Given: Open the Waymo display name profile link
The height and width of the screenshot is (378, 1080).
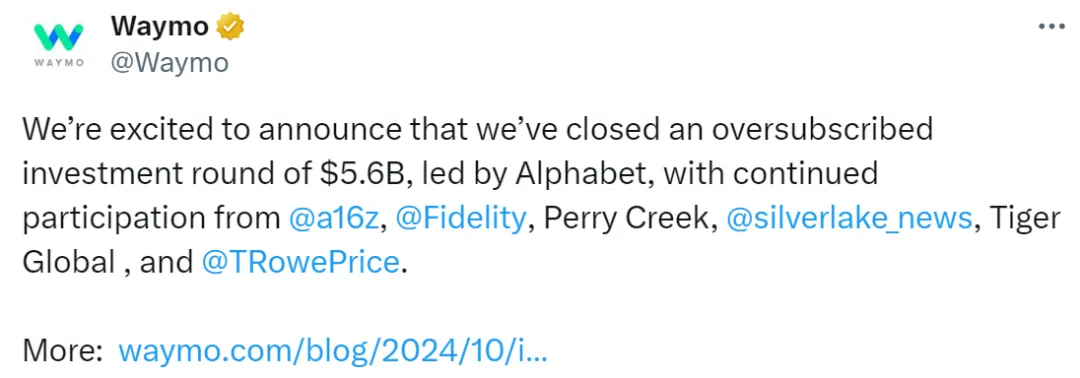Looking at the screenshot, I should pyautogui.click(x=160, y=28).
